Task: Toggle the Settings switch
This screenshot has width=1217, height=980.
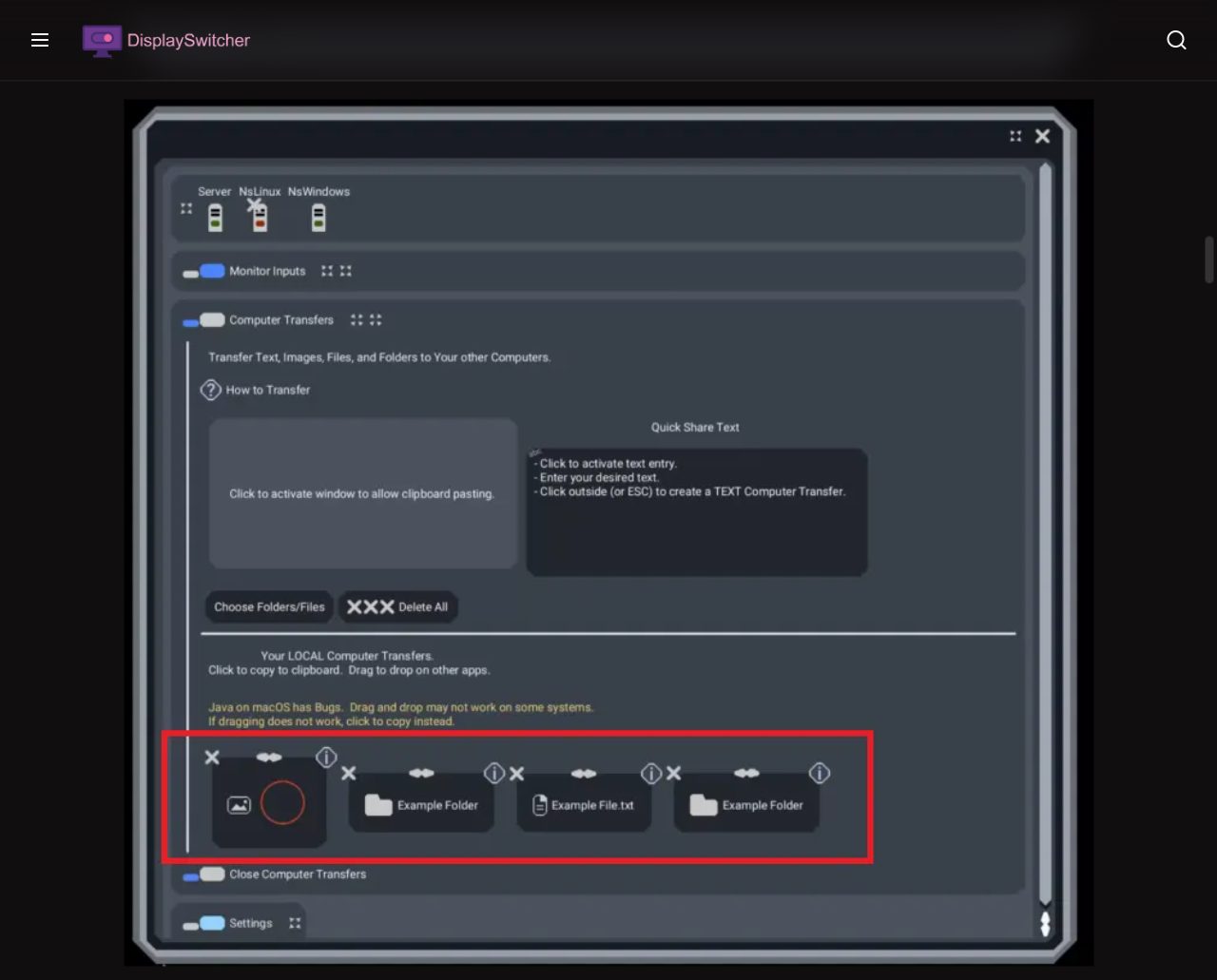Action: coord(204,923)
